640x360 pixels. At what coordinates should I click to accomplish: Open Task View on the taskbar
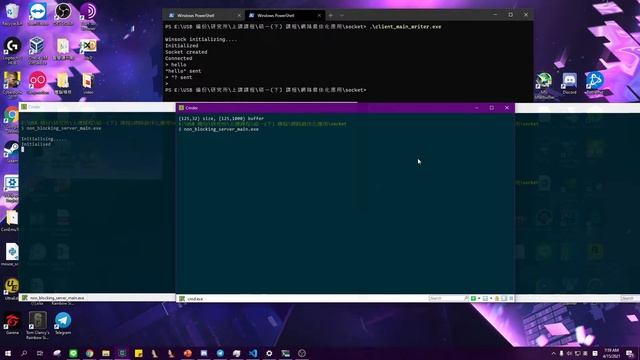tap(40, 353)
